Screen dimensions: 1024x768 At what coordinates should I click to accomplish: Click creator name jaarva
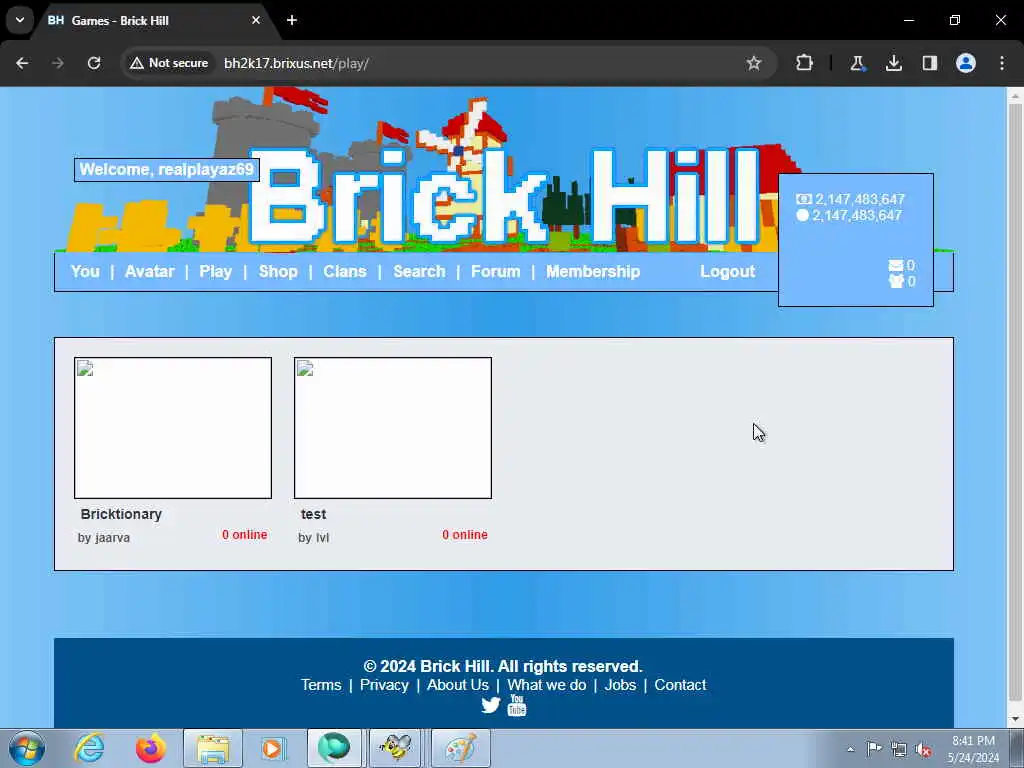tap(112, 537)
